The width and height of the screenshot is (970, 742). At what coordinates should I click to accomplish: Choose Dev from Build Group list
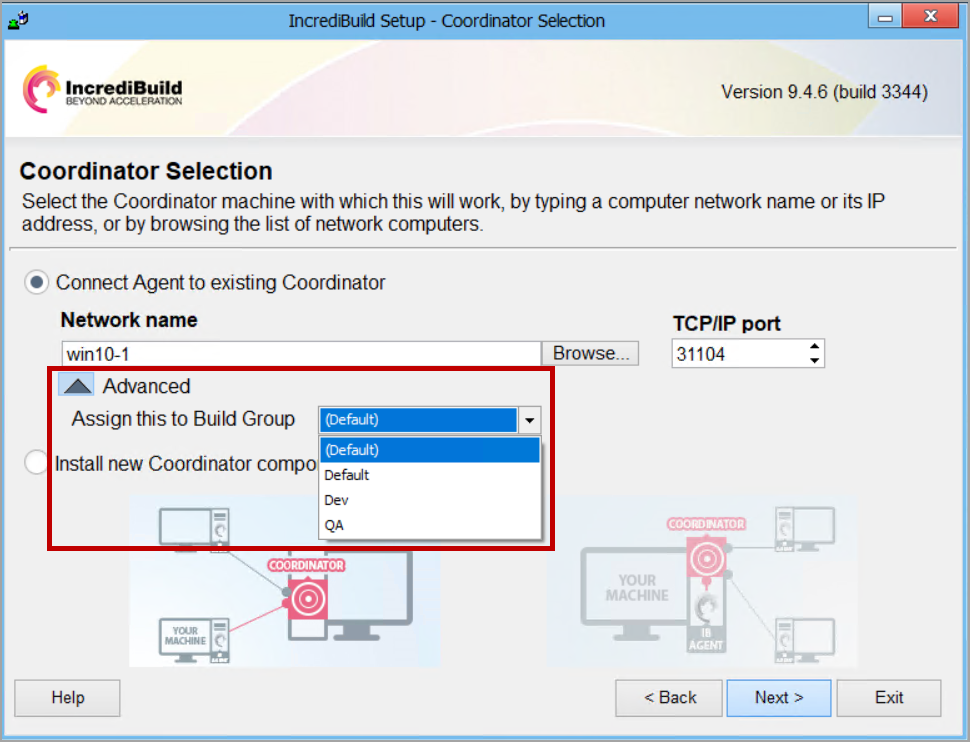tap(337, 500)
